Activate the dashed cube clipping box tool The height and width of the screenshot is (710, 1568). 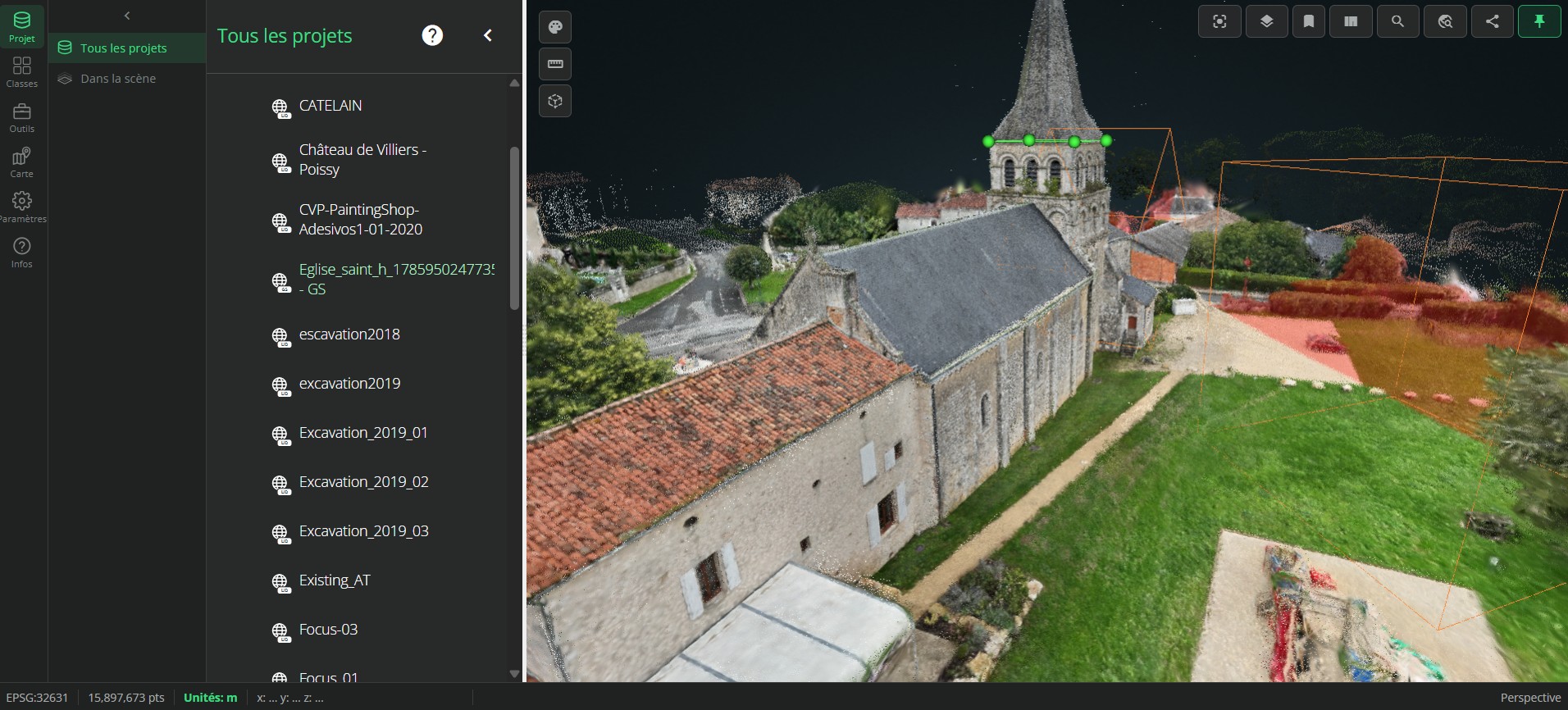[x=555, y=101]
